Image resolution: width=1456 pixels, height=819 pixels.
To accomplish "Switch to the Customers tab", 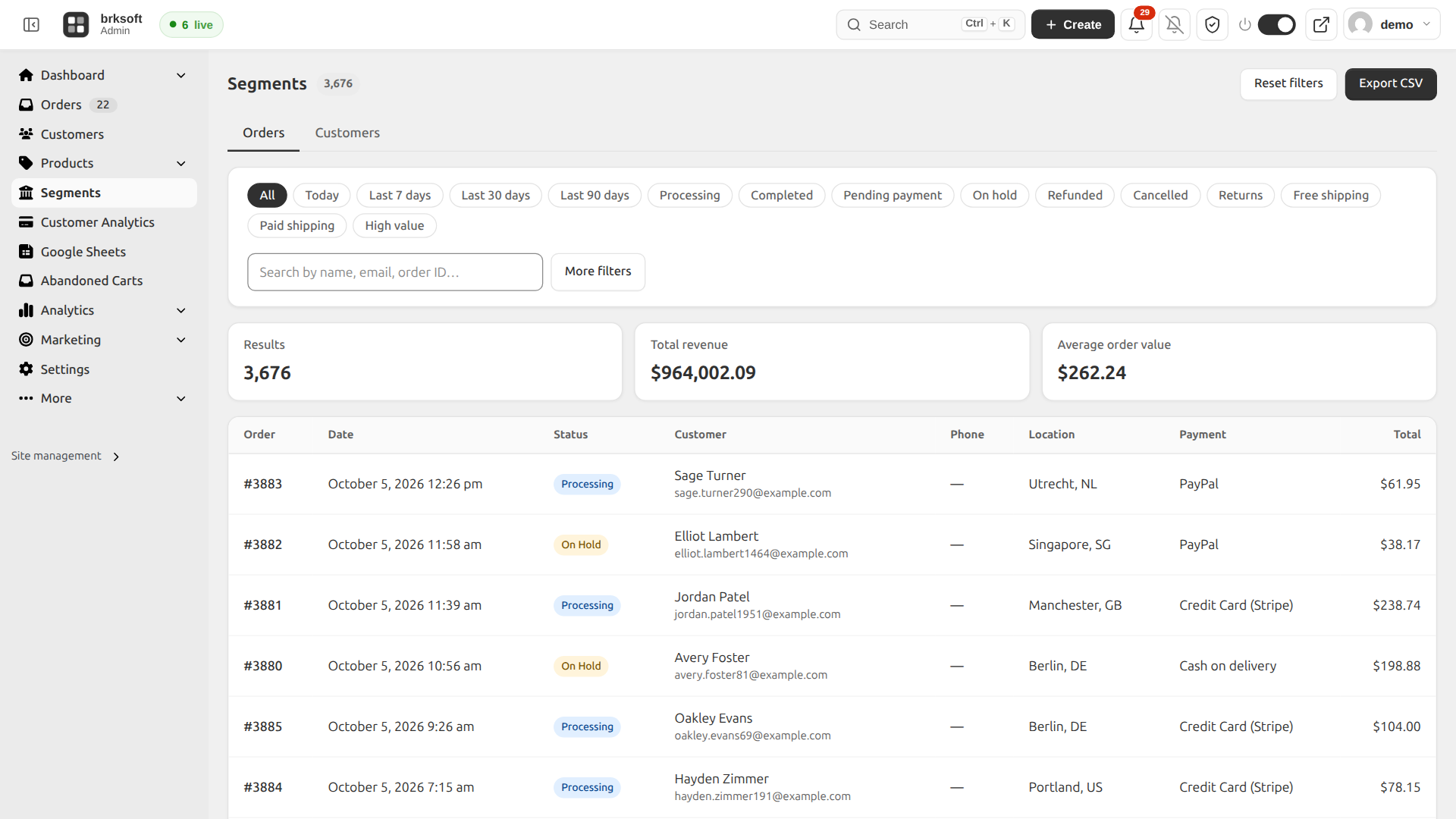I will pyautogui.click(x=347, y=133).
